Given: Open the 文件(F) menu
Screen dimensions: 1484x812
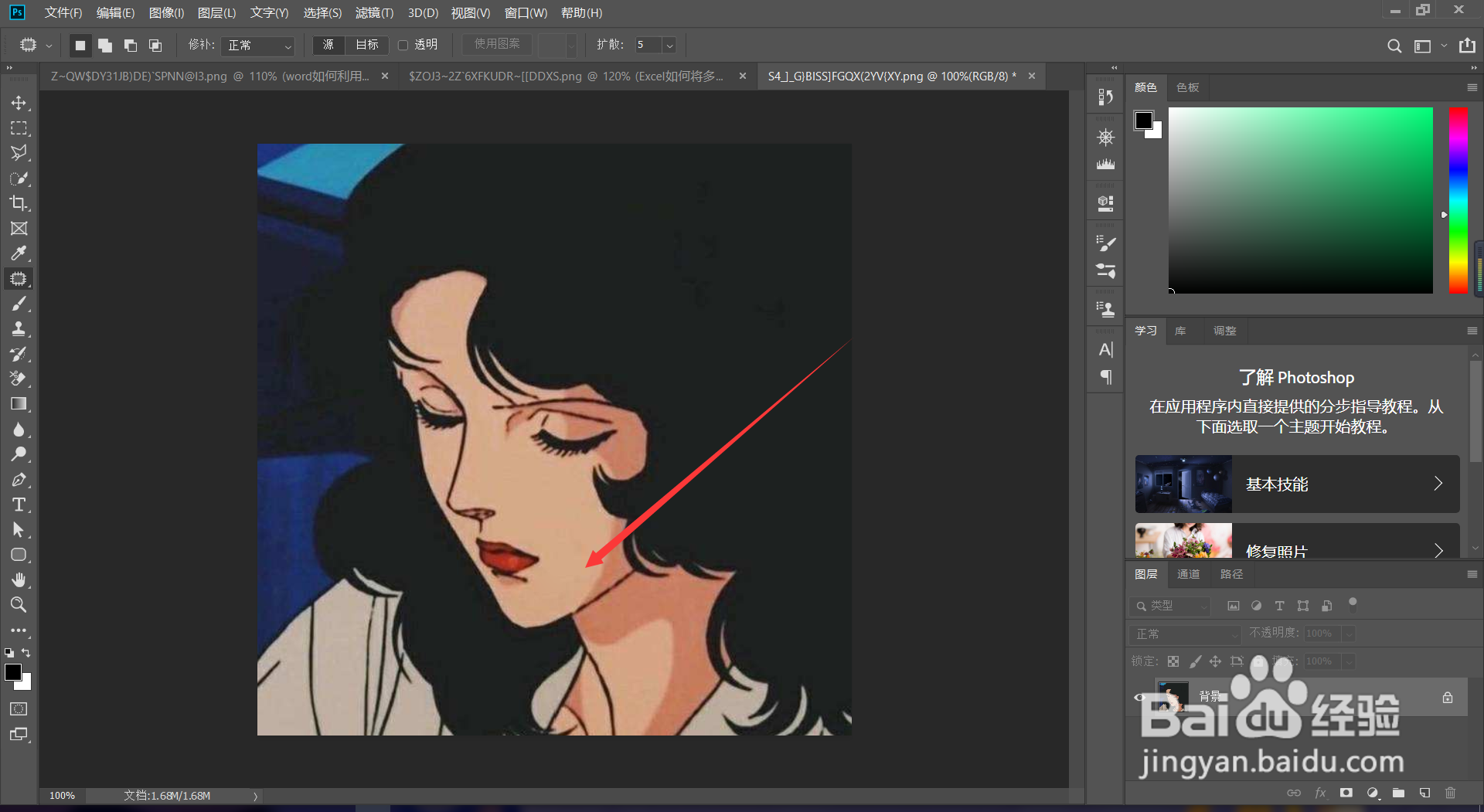Looking at the screenshot, I should pyautogui.click(x=63, y=13).
